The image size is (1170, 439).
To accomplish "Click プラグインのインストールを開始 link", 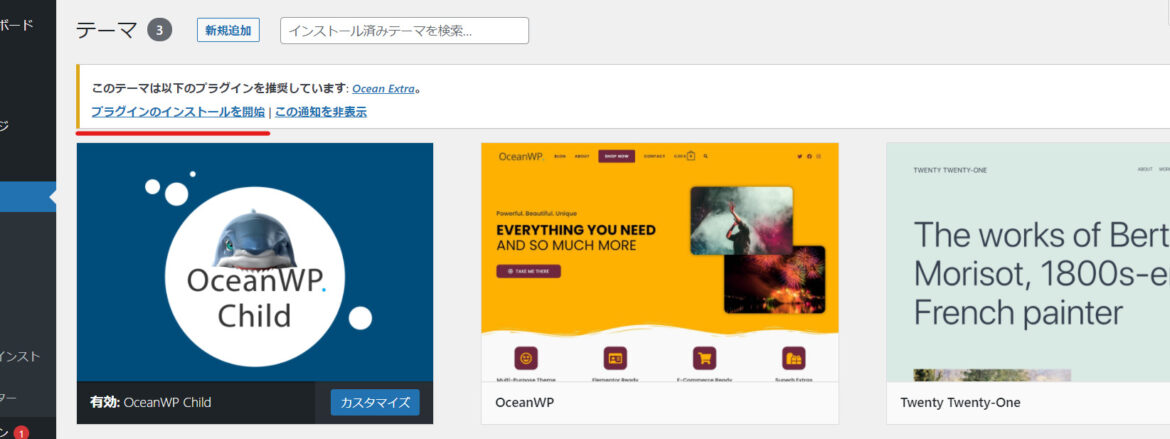I will (178, 112).
